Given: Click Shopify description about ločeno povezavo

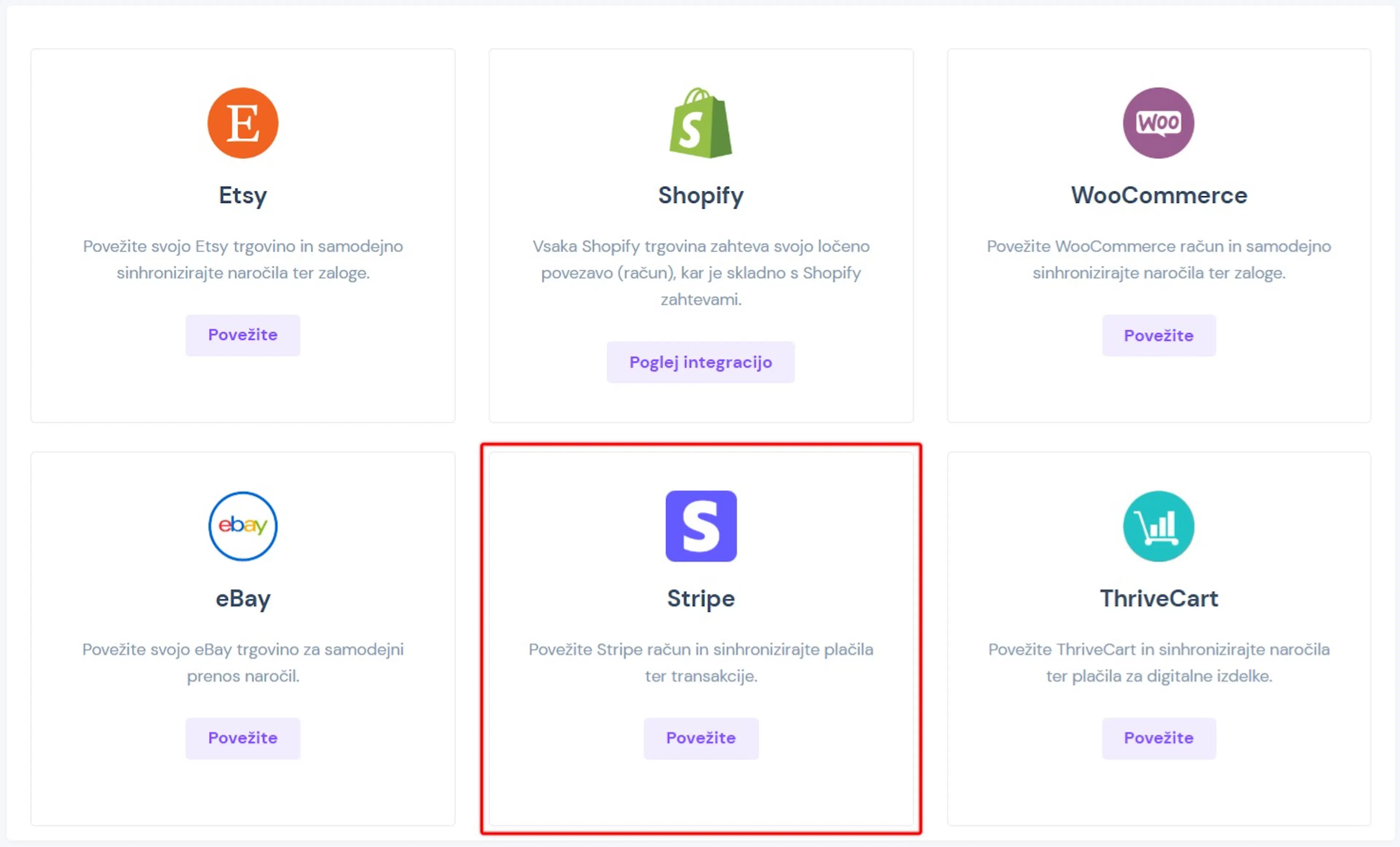Looking at the screenshot, I should pyautogui.click(x=701, y=273).
